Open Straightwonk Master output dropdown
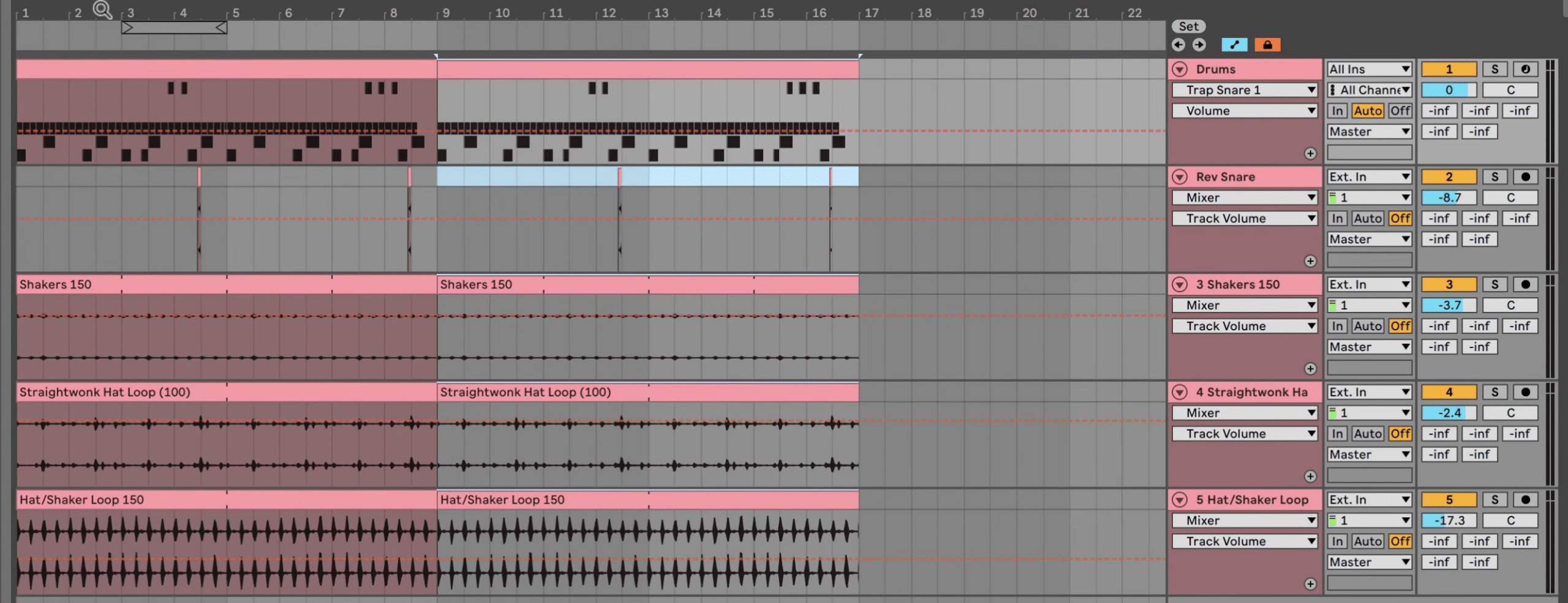This screenshot has width=1568, height=603. [1370, 455]
